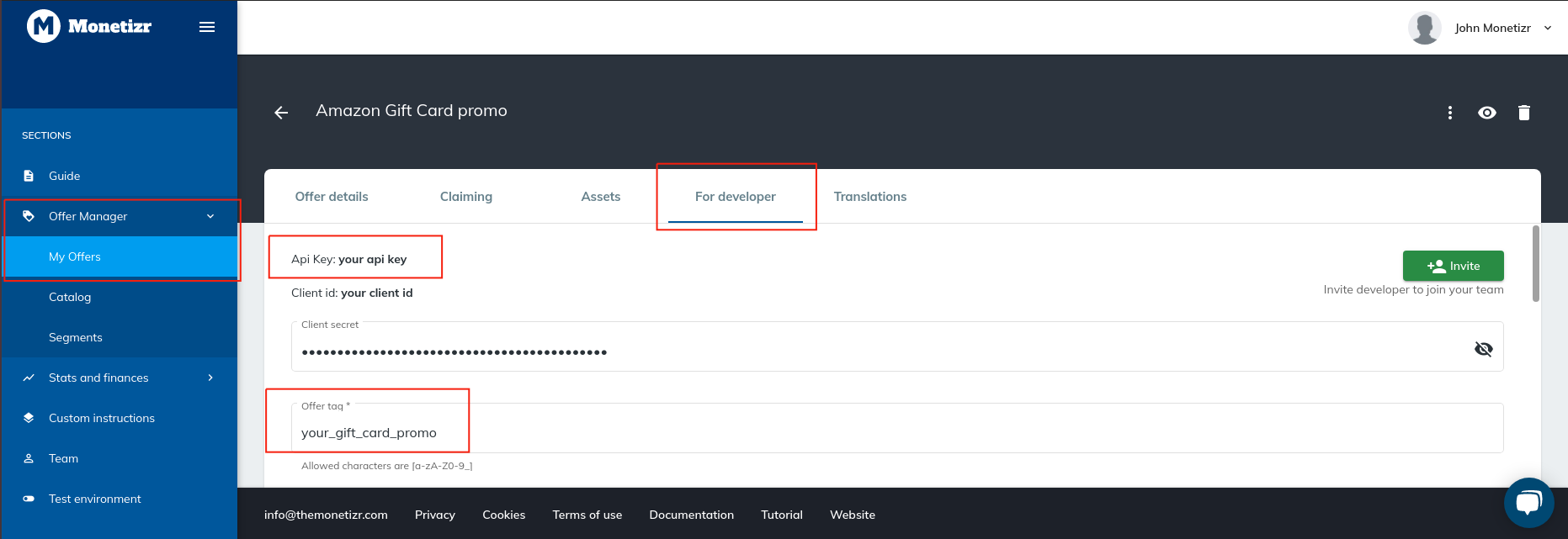Open the Tutorial footer link
Image resolution: width=1568 pixels, height=539 pixels.
coord(782,515)
